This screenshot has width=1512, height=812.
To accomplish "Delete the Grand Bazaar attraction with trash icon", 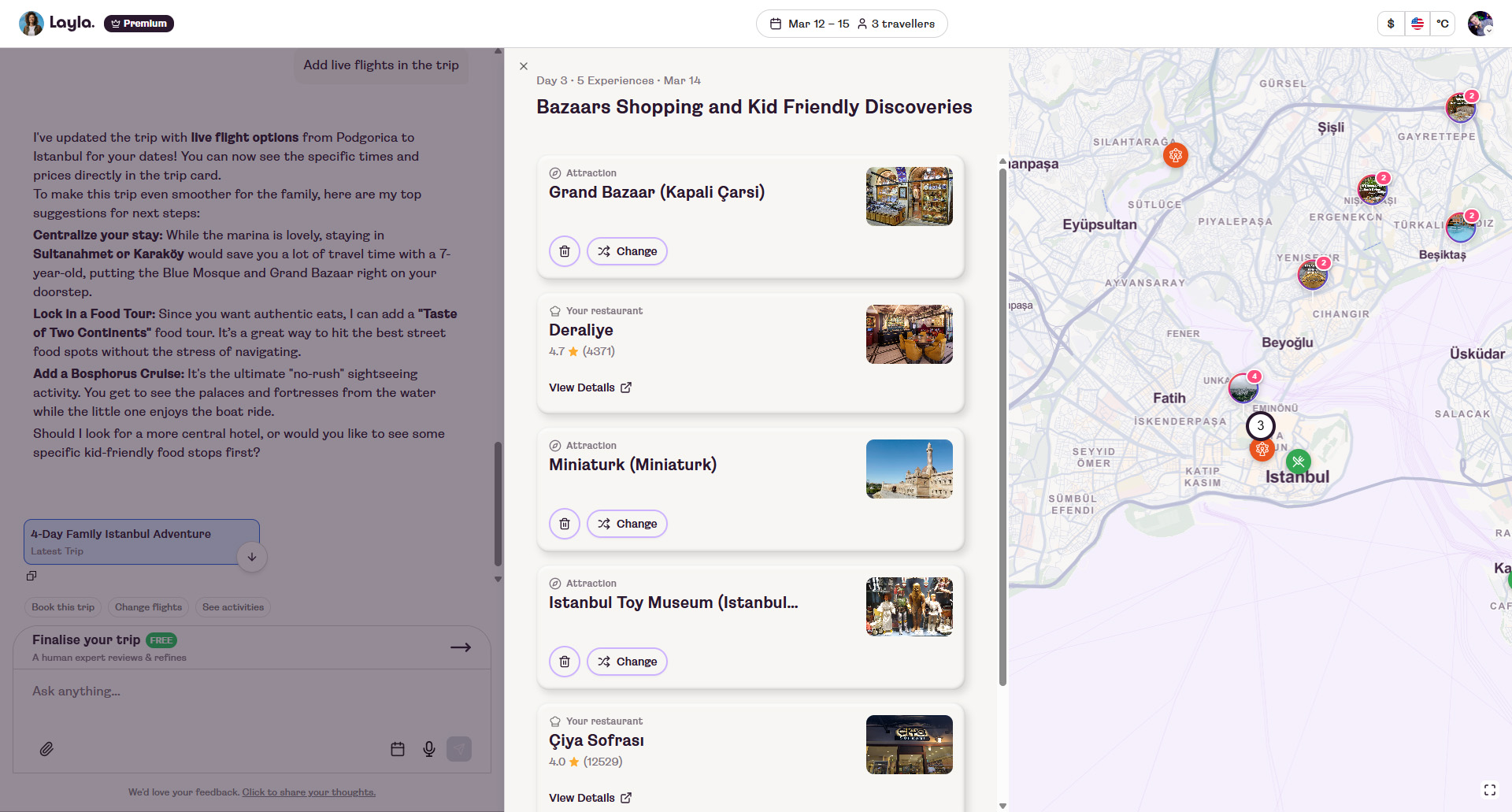I will (564, 251).
